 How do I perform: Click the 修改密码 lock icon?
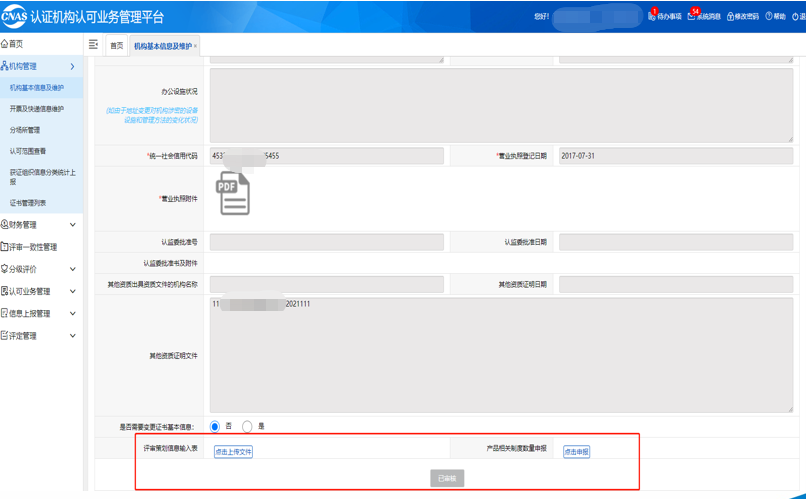click(730, 16)
